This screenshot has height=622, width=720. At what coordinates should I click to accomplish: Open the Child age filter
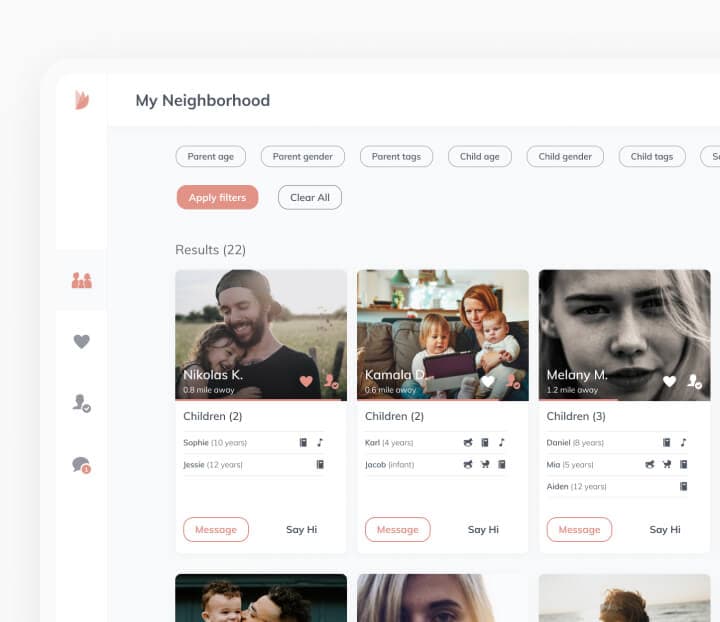point(479,157)
